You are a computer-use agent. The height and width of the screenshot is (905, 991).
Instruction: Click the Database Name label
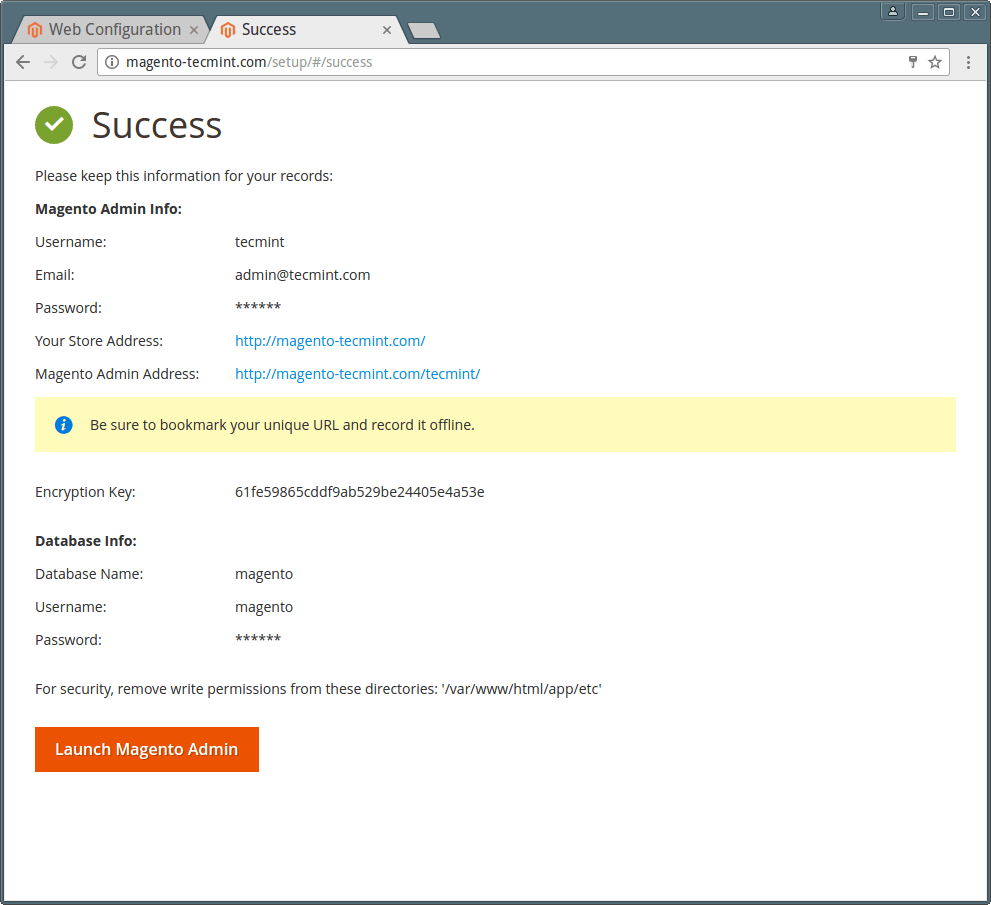pyautogui.click(x=89, y=574)
